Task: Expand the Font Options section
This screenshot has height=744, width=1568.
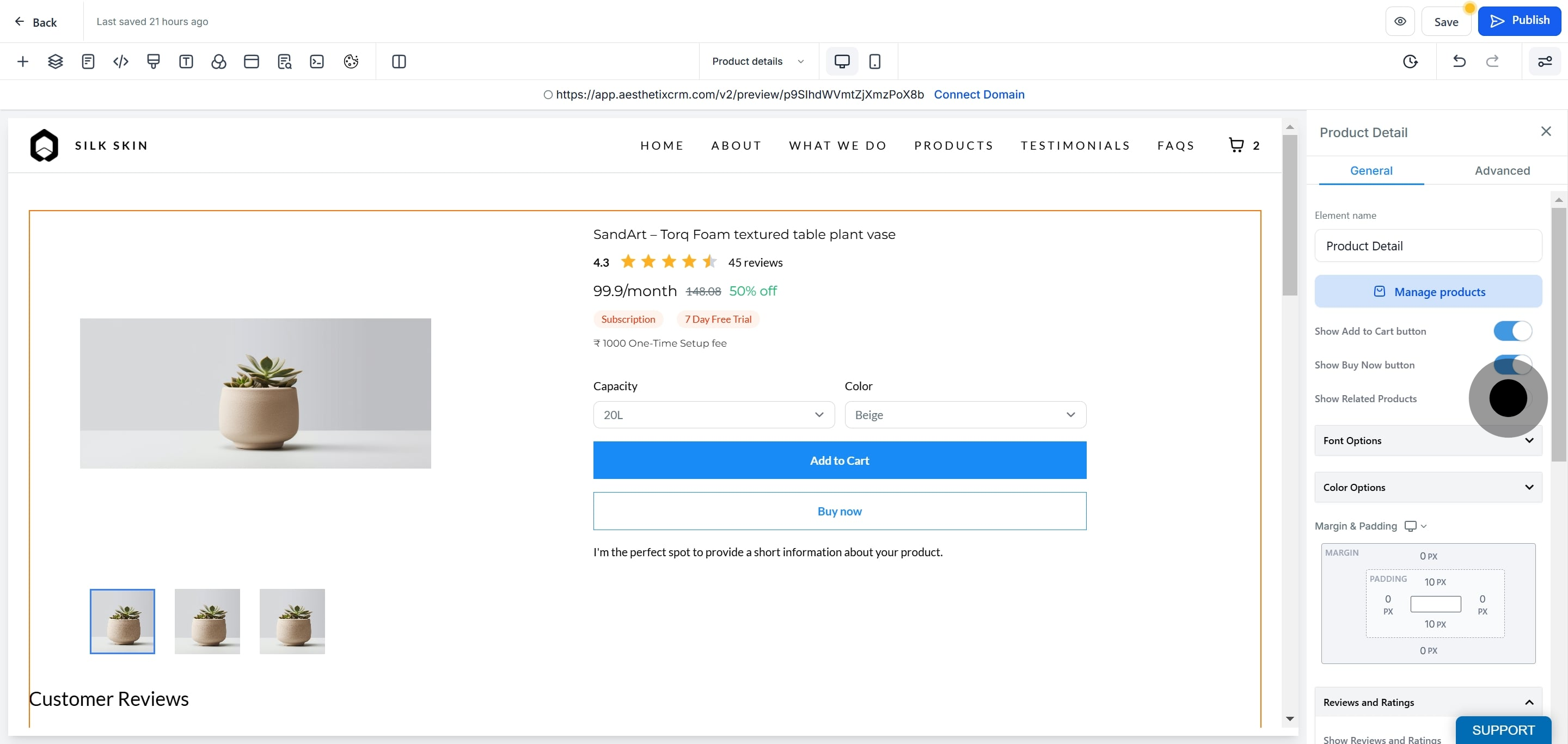Action: coord(1428,440)
